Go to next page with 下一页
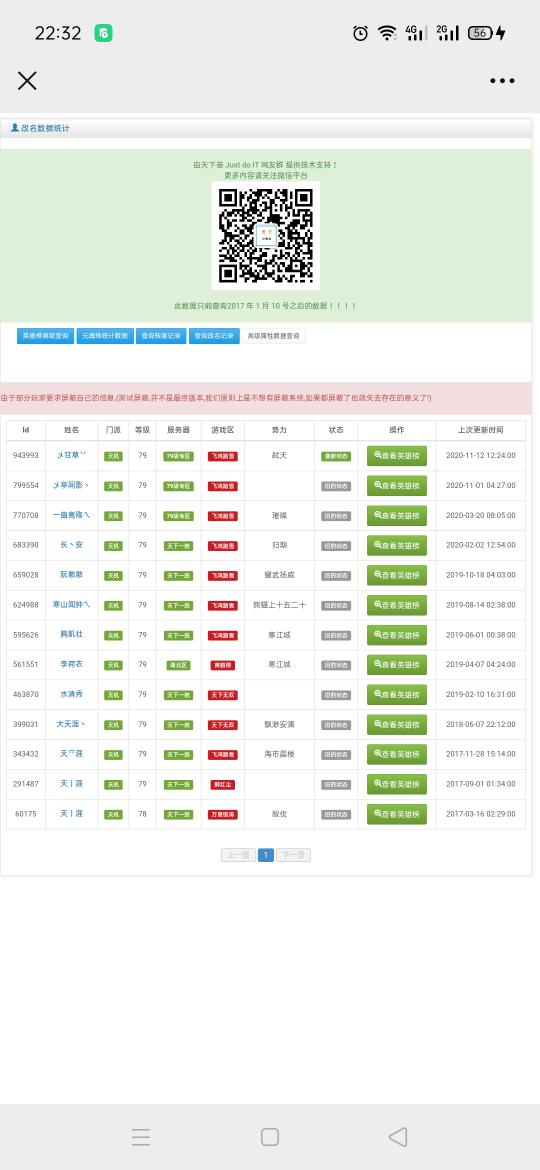The width and height of the screenshot is (540, 1170). point(293,855)
